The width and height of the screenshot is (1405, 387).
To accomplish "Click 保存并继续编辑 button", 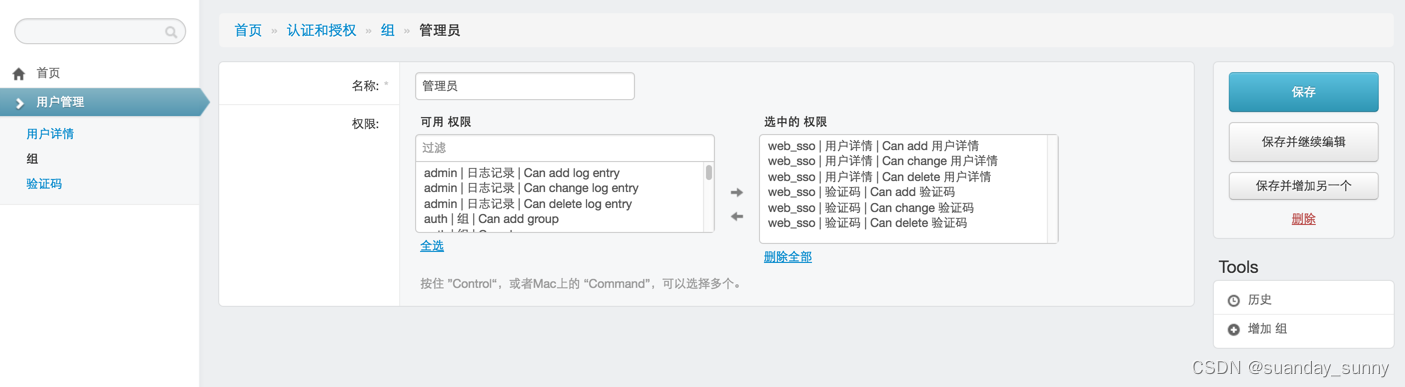I will [x=1303, y=142].
